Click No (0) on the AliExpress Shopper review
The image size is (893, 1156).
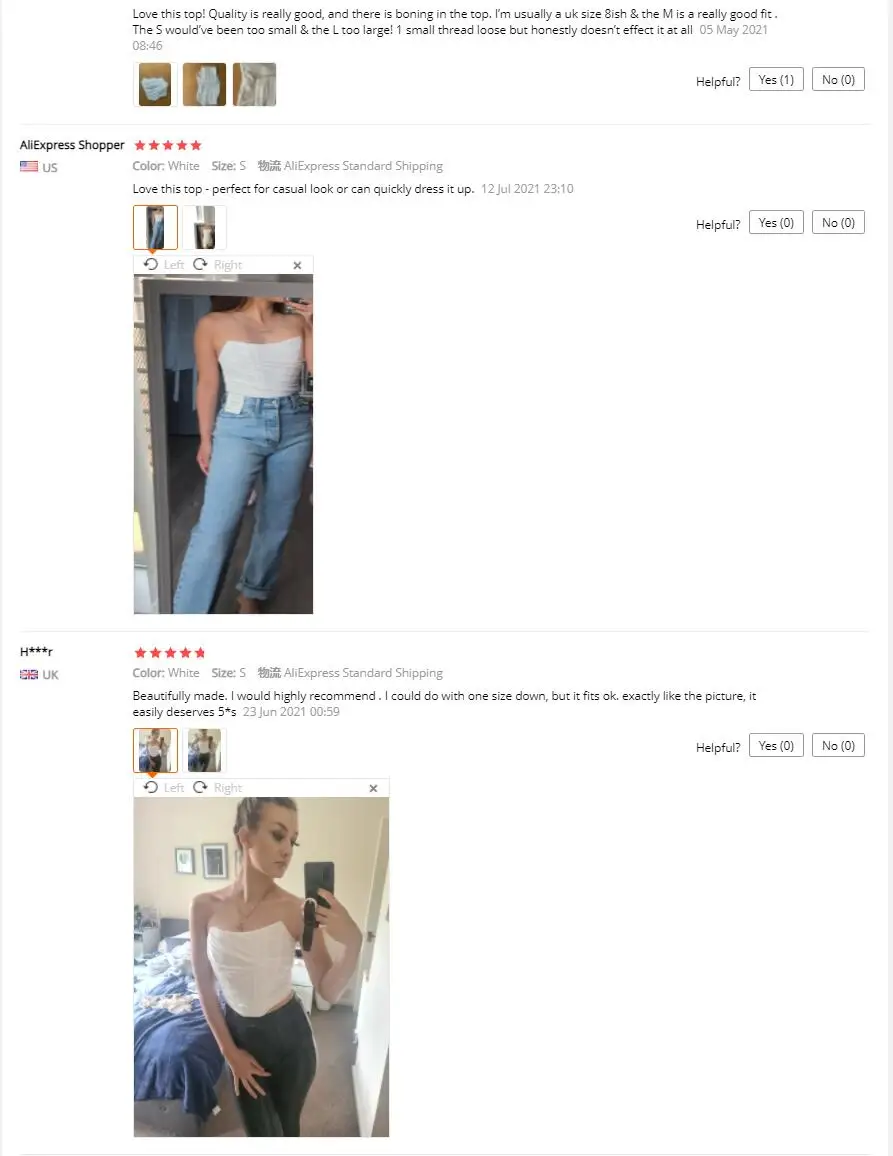point(838,223)
